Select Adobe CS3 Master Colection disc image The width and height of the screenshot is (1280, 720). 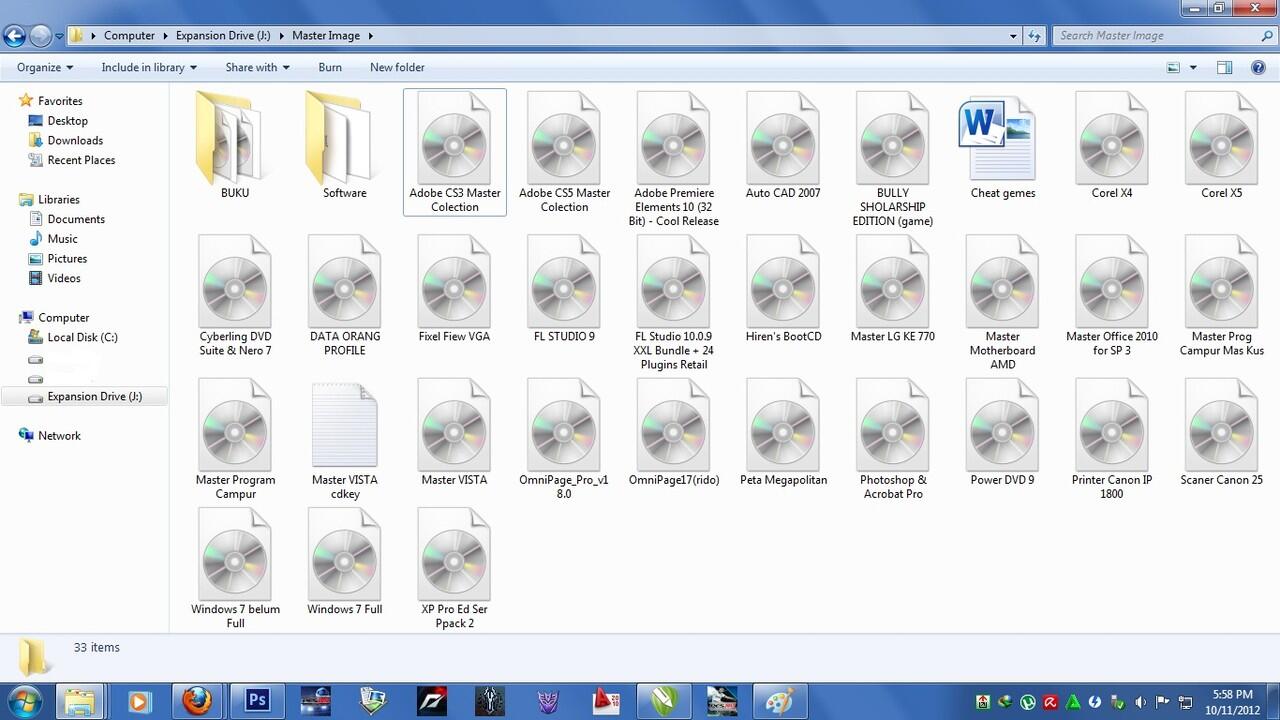[455, 152]
